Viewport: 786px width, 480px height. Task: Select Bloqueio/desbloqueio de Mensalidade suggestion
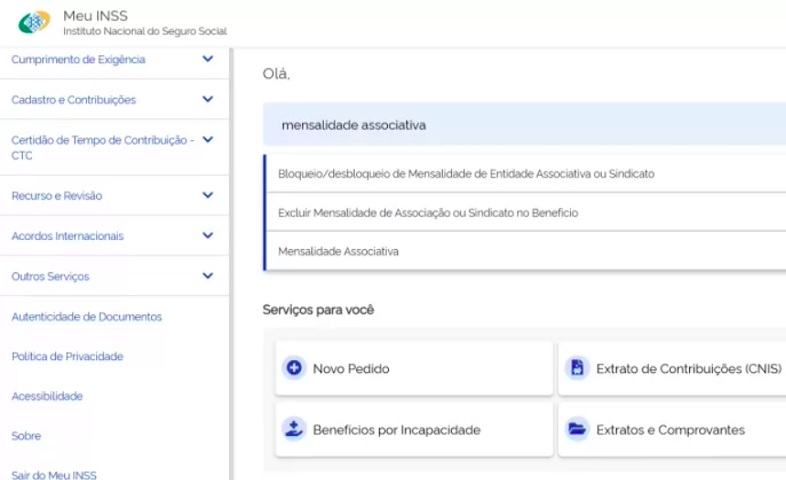click(466, 173)
